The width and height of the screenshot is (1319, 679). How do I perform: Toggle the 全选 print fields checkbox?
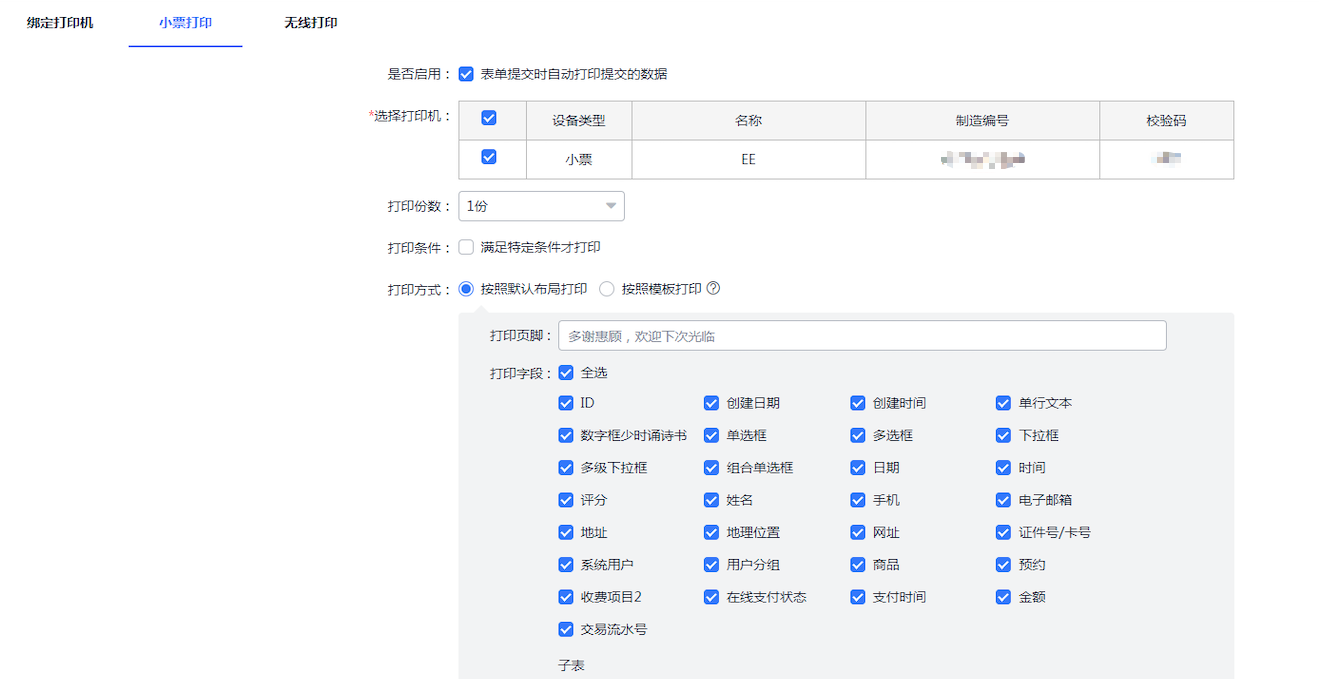(566, 373)
